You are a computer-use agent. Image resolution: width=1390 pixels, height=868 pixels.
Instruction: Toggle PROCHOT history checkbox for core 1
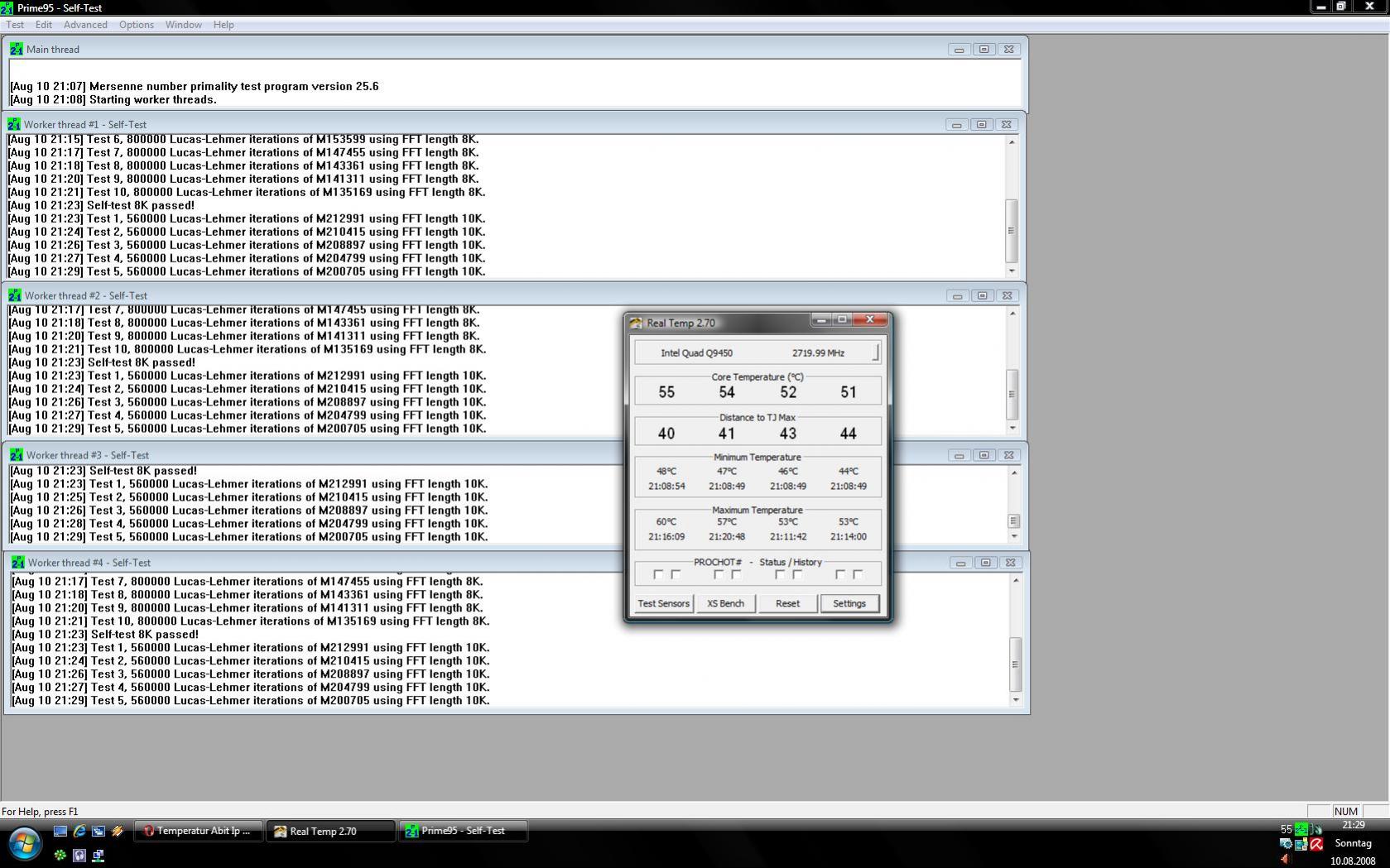point(676,574)
